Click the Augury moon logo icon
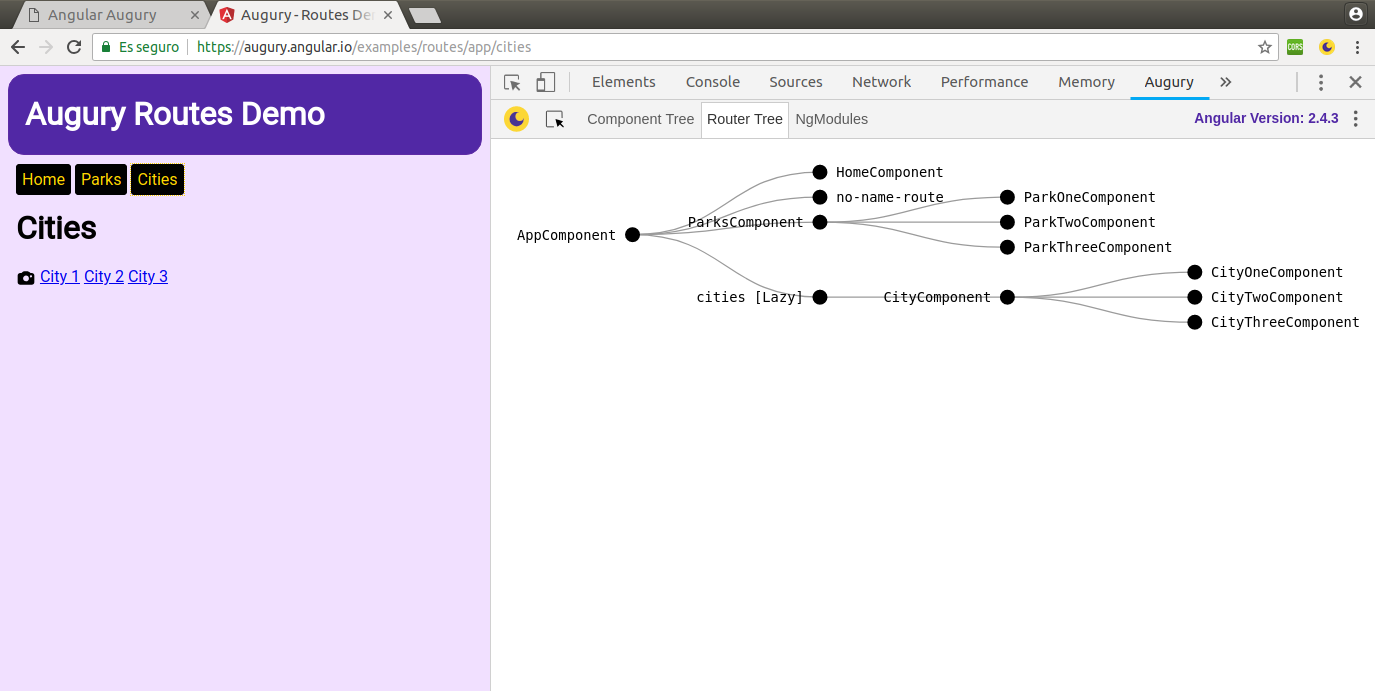 [x=516, y=119]
